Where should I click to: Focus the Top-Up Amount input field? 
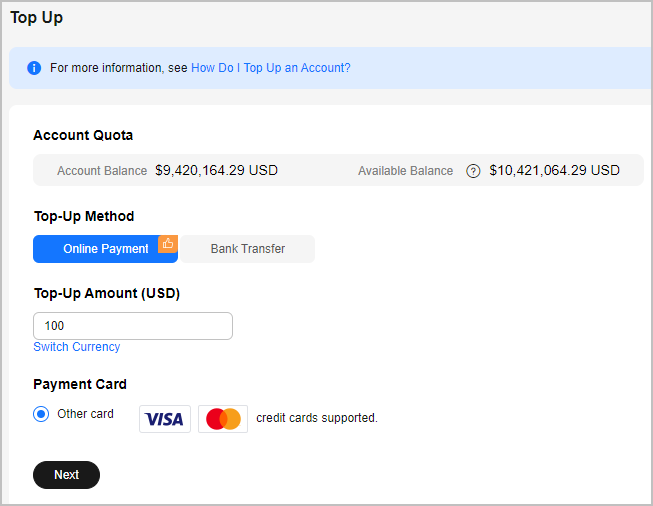click(133, 326)
